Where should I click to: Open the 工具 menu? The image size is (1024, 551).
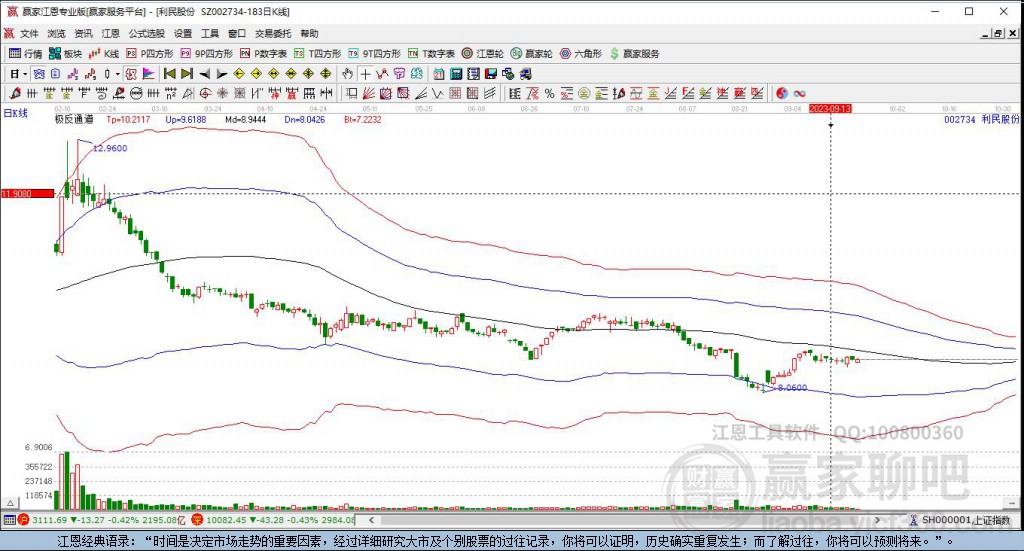210,33
